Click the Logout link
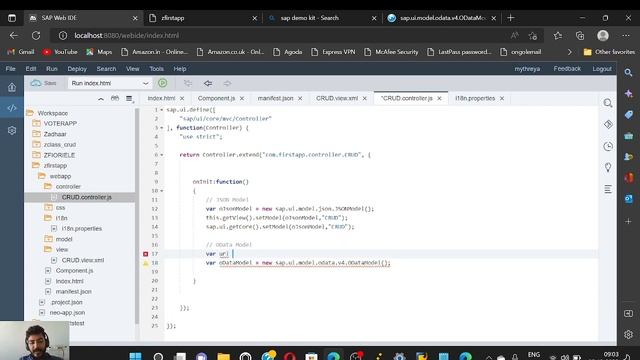 pos(602,69)
